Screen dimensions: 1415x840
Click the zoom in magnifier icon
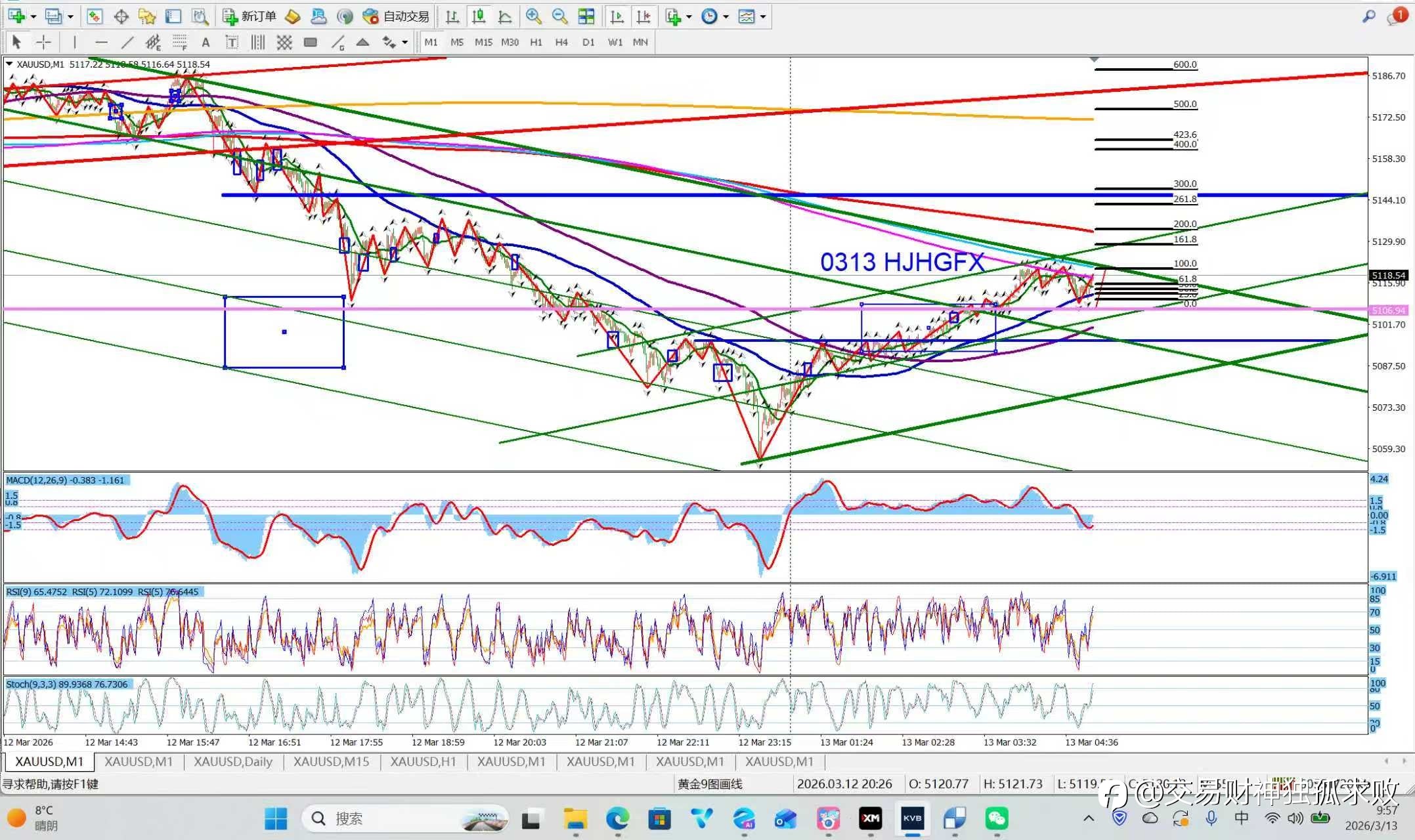pos(533,16)
